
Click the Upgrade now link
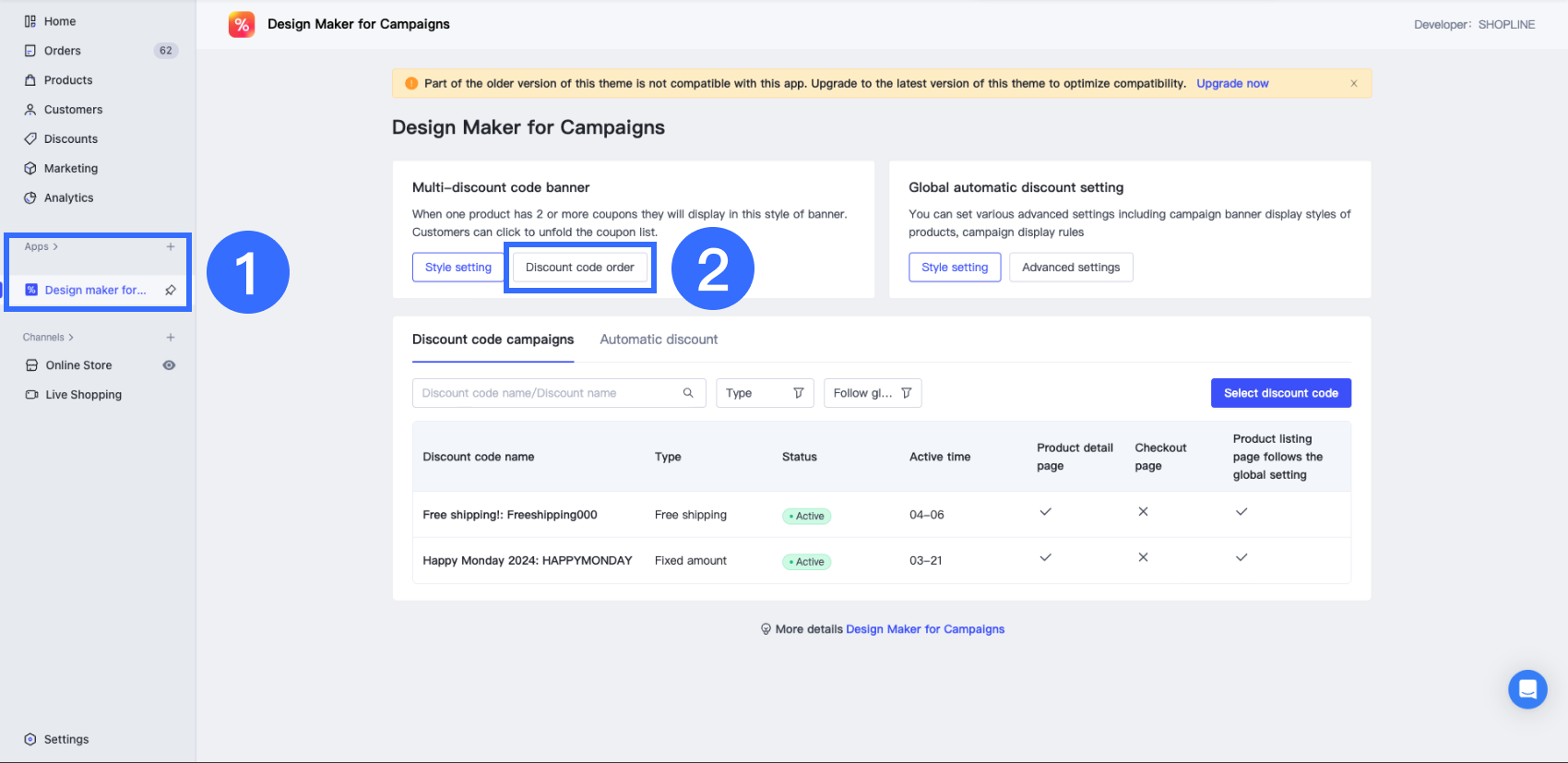pyautogui.click(x=1232, y=83)
